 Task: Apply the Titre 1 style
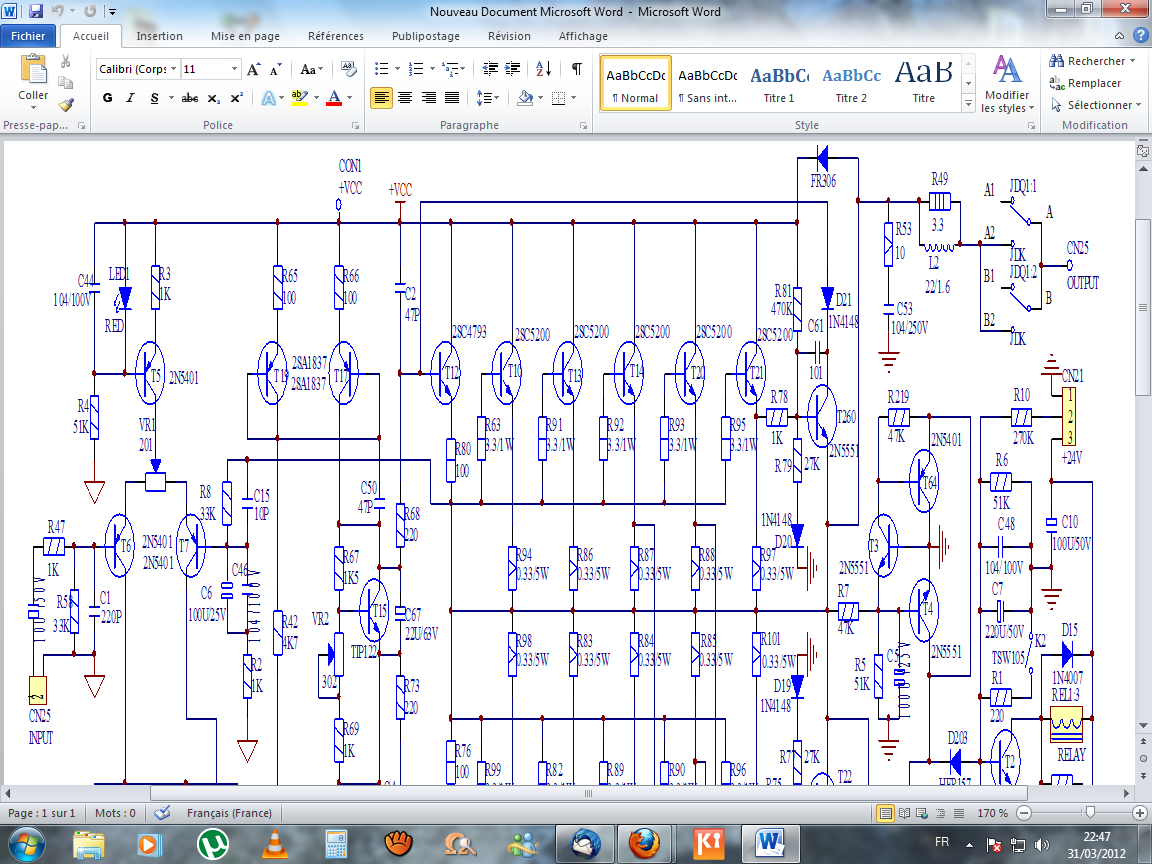coord(779,83)
